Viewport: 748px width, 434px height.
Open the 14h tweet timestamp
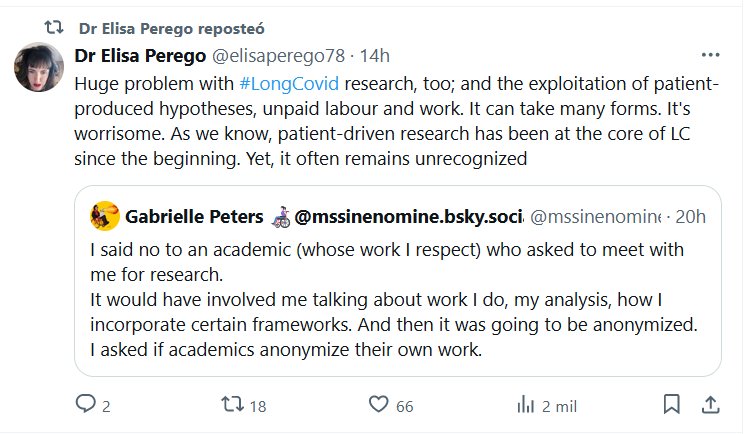point(376,55)
